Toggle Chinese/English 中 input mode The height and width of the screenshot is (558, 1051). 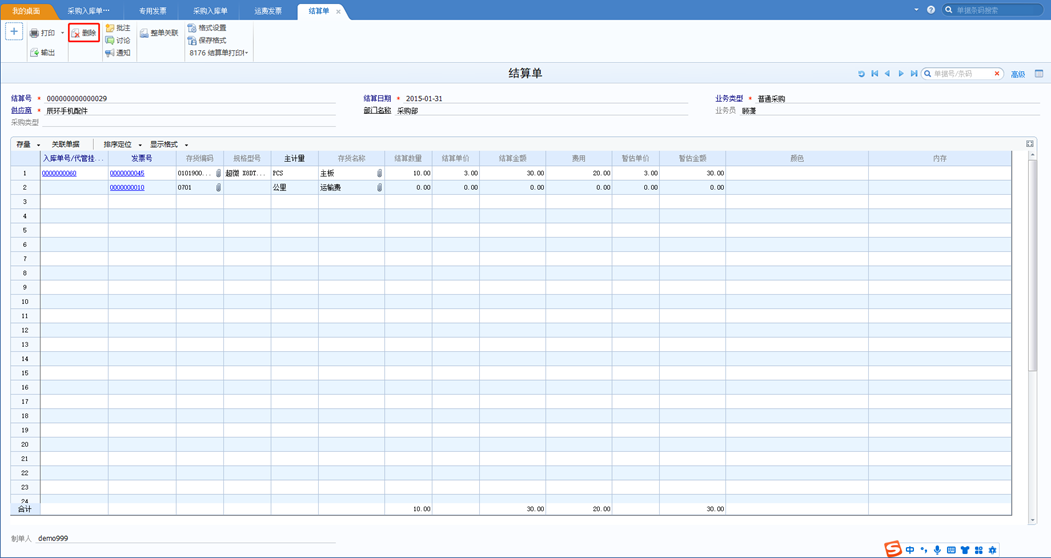pyautogui.click(x=910, y=550)
